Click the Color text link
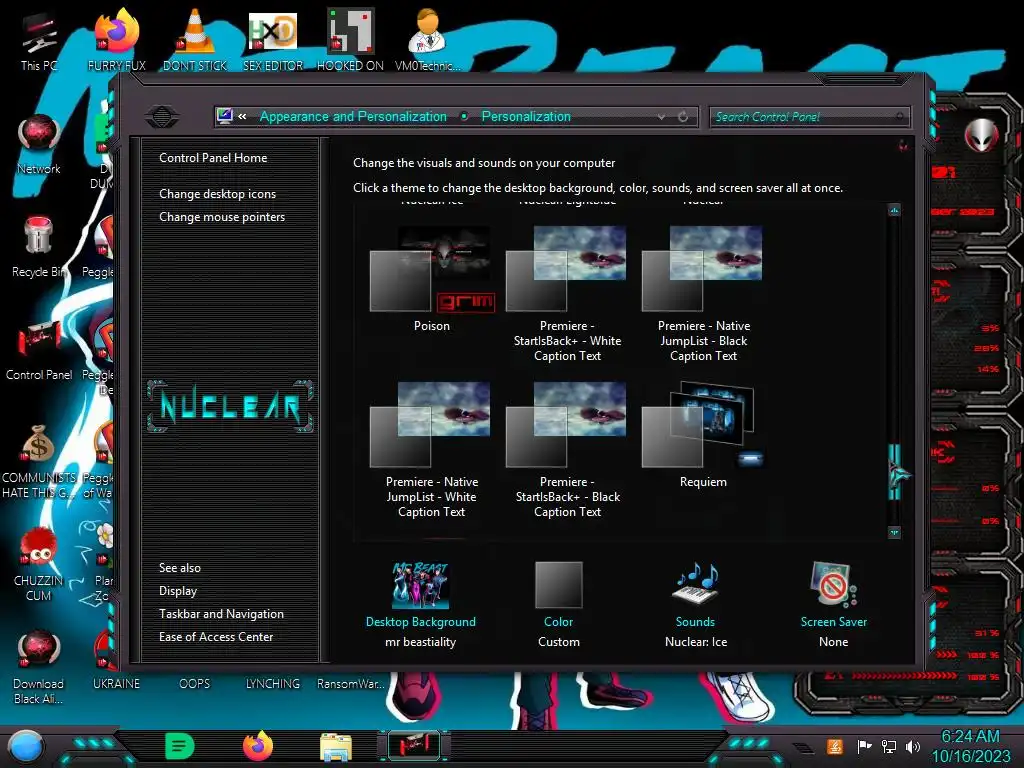This screenshot has width=1024, height=768. (x=558, y=622)
